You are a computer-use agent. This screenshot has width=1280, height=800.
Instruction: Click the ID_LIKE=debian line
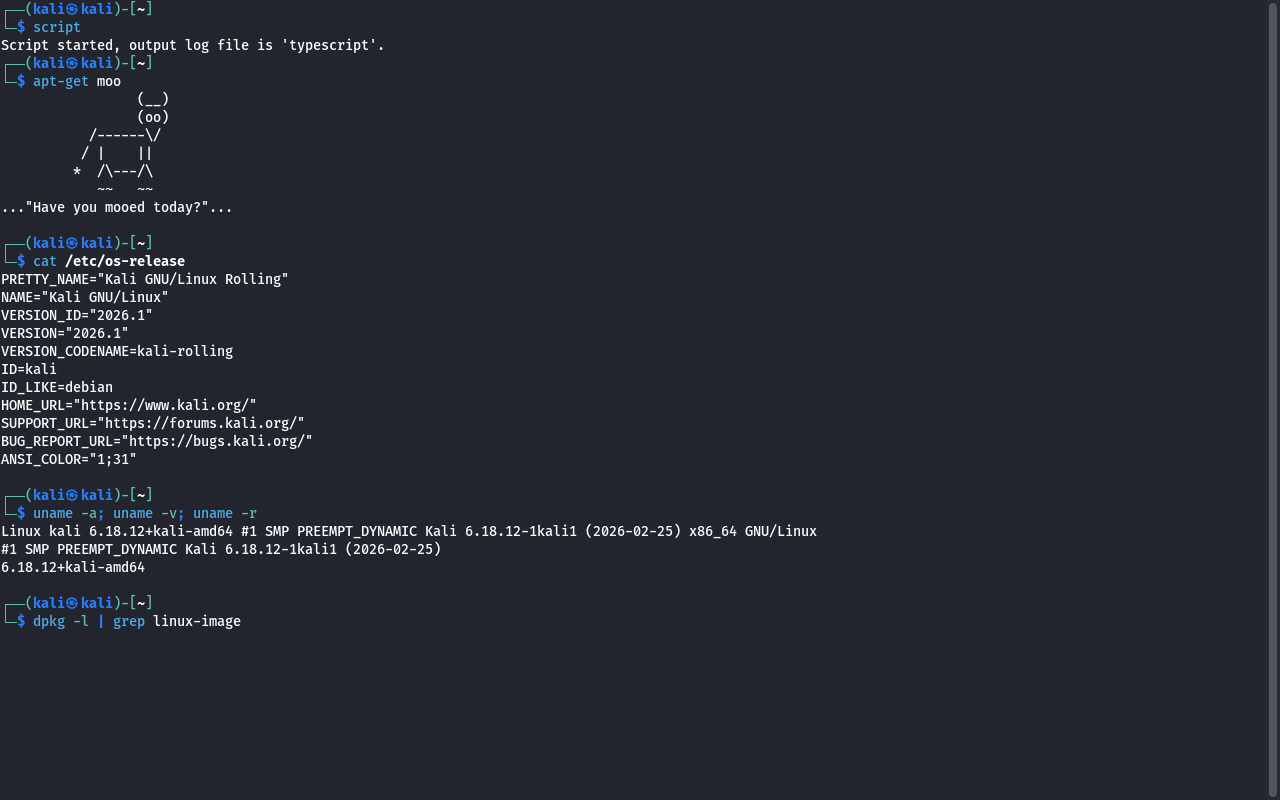[57, 387]
